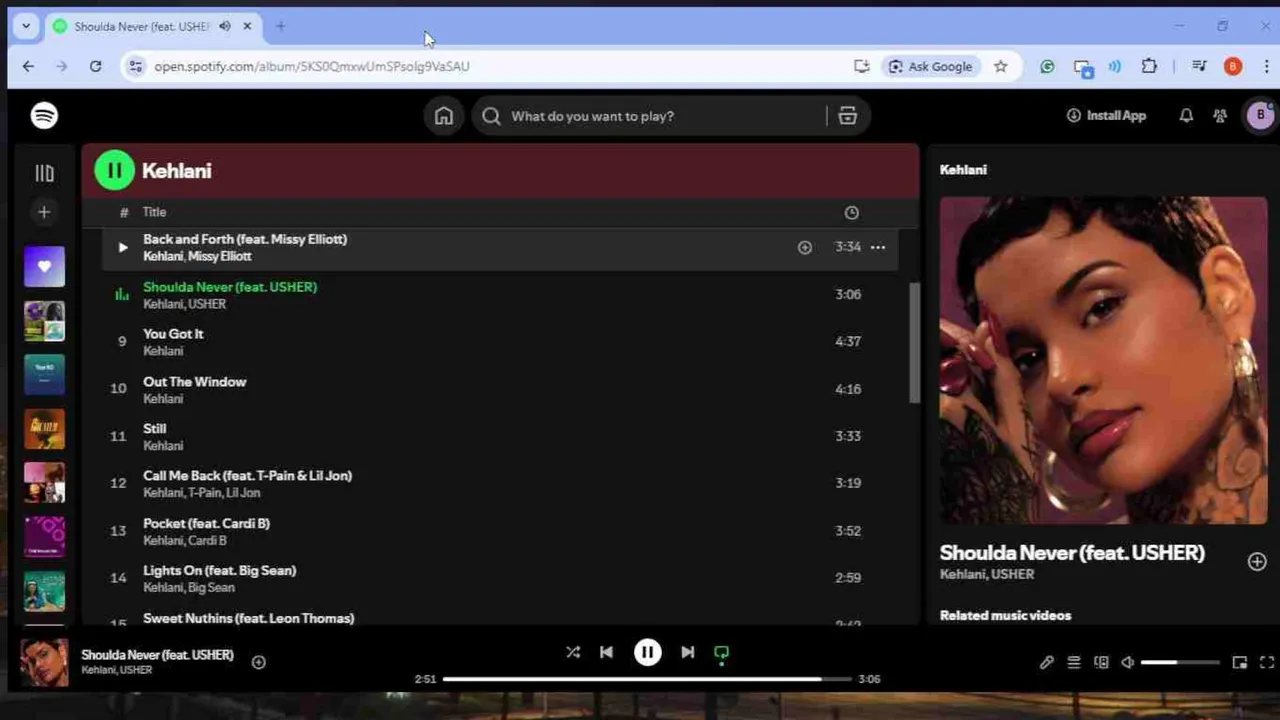Reload the page

coord(96,66)
